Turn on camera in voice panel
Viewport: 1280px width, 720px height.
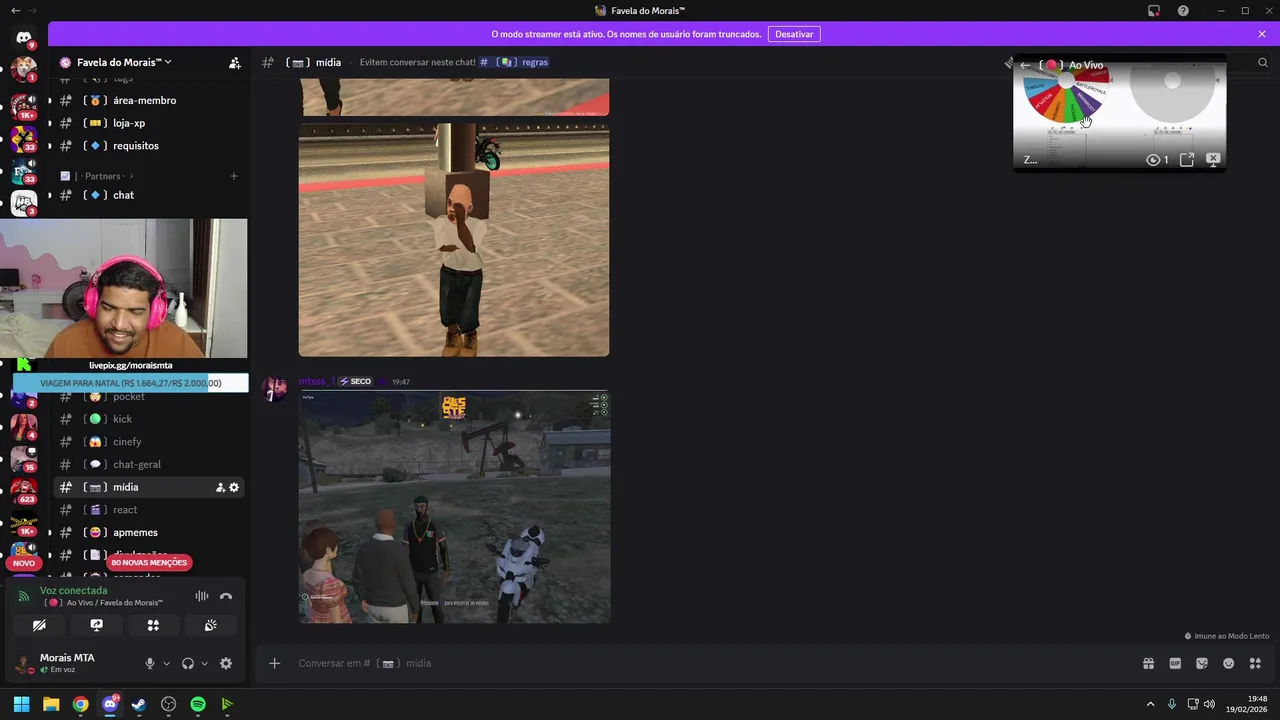pyautogui.click(x=39, y=625)
